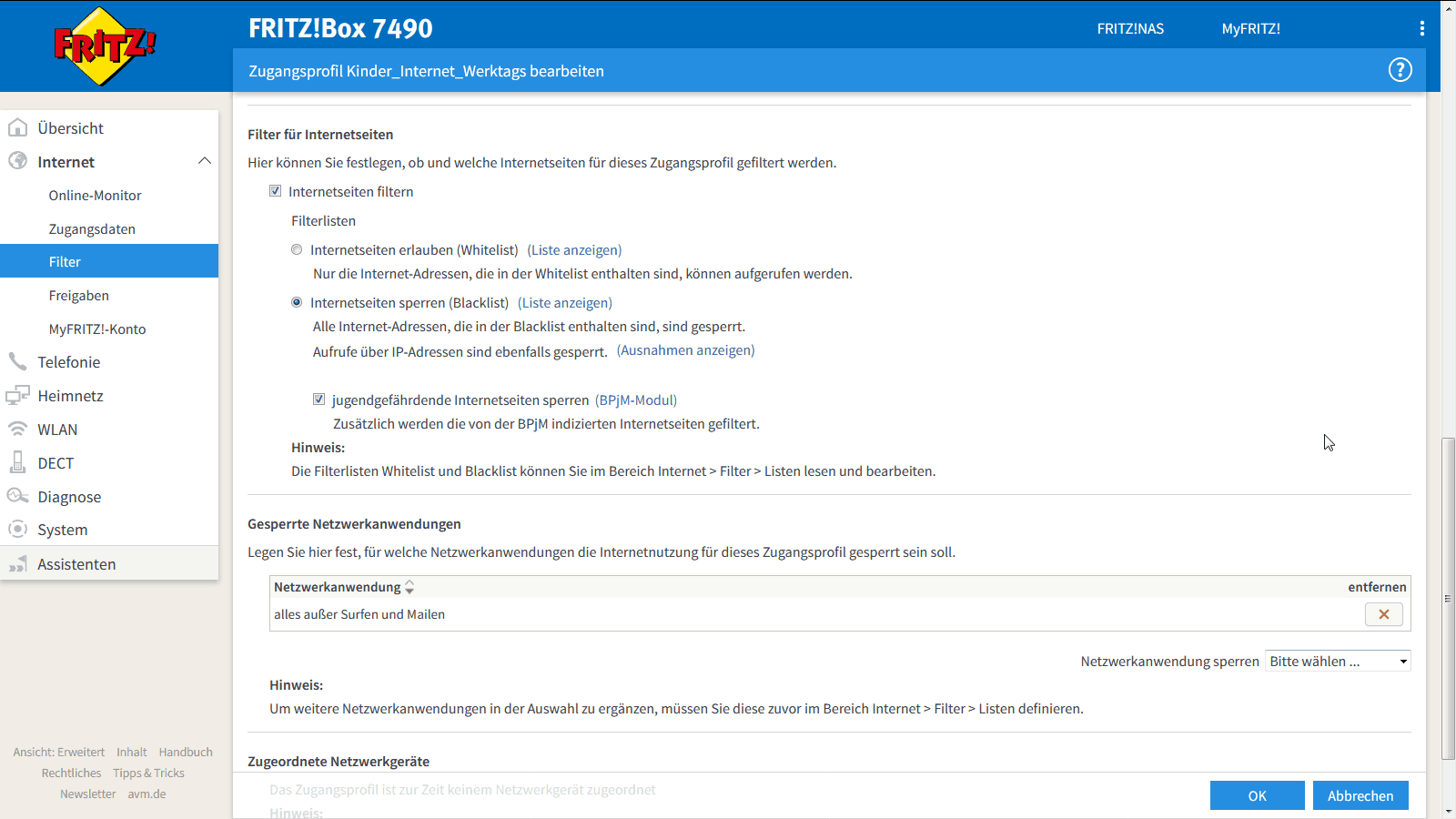Image resolution: width=1456 pixels, height=819 pixels.
Task: Click the Abbrechen button
Action: coord(1360,795)
